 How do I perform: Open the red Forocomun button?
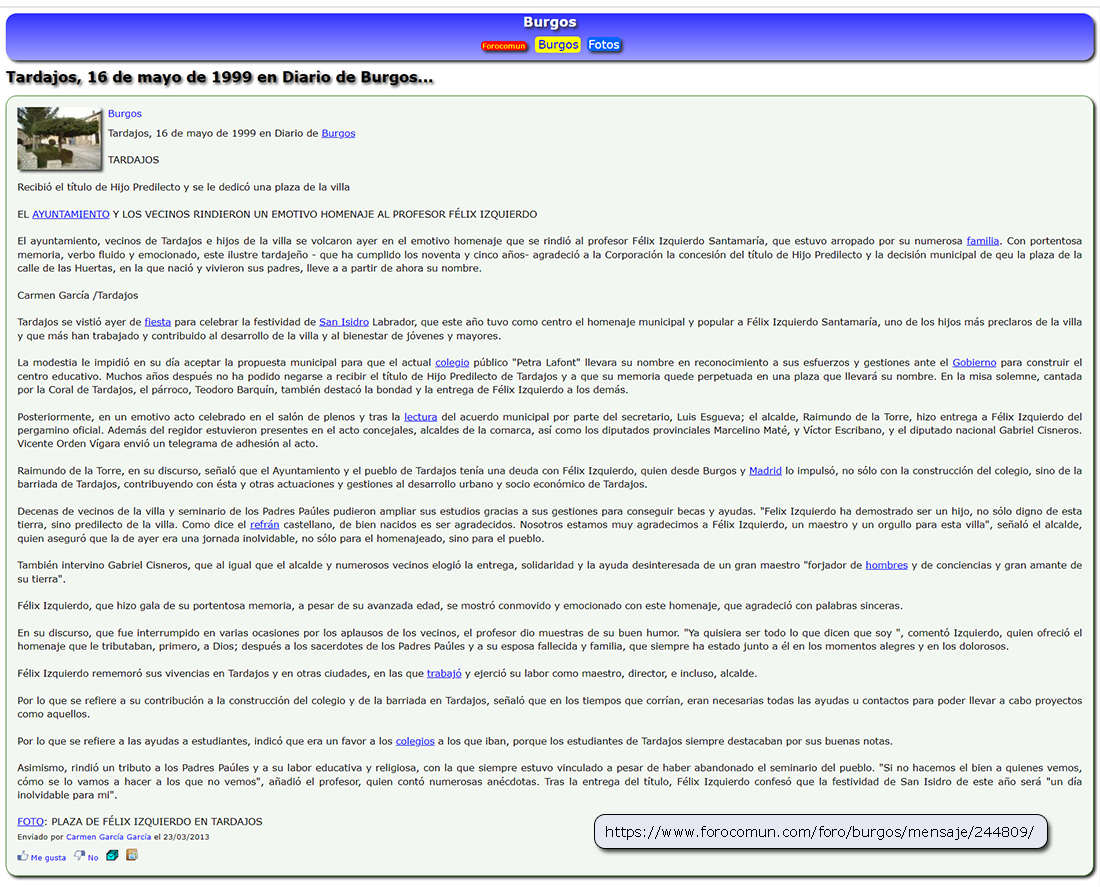tap(504, 46)
